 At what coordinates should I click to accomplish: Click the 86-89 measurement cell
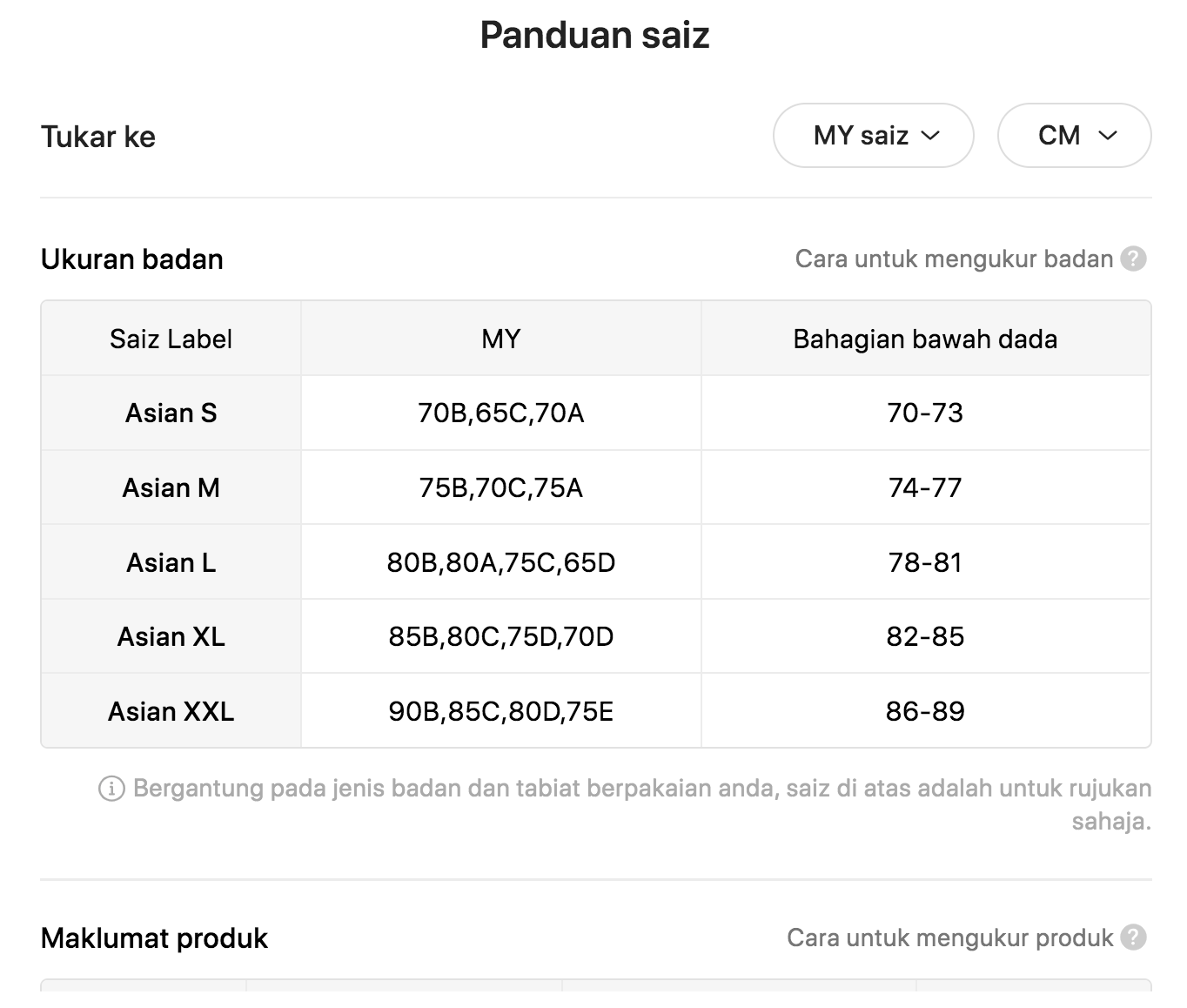pyautogui.click(x=926, y=711)
